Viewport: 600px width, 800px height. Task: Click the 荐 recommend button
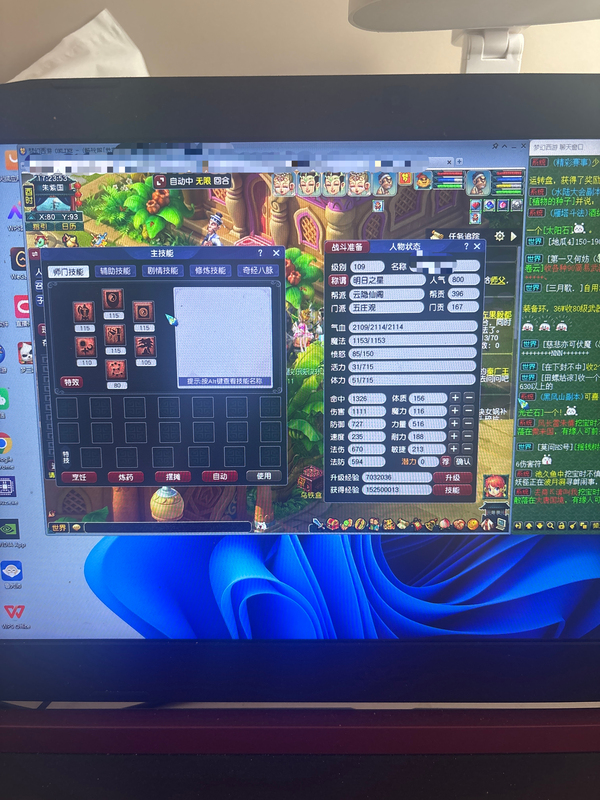(x=445, y=462)
